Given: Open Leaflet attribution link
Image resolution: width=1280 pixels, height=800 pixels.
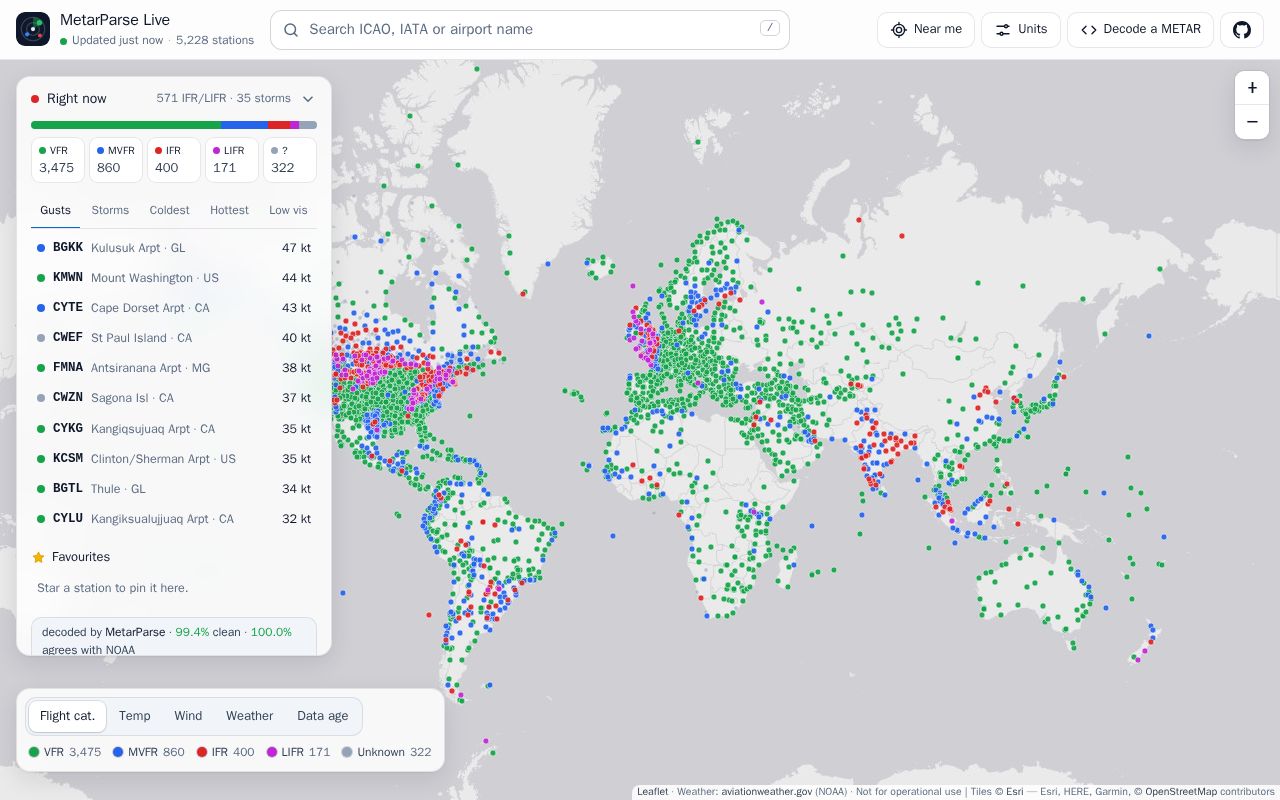Looking at the screenshot, I should click(652, 792).
